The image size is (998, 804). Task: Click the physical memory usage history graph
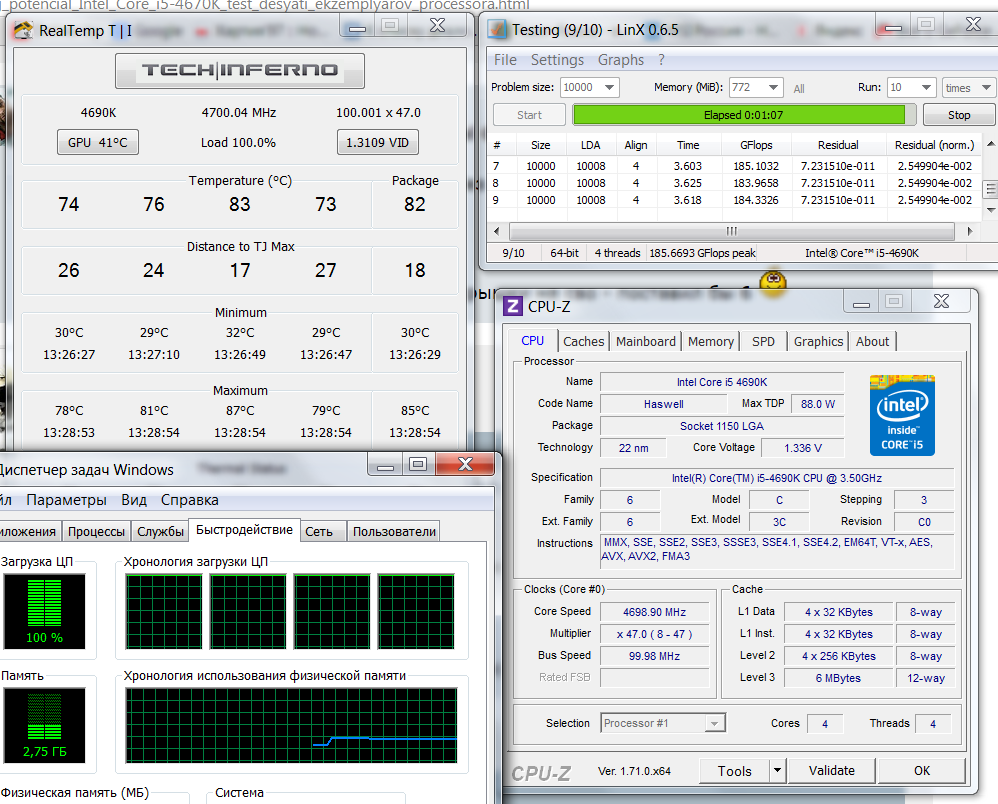point(292,725)
